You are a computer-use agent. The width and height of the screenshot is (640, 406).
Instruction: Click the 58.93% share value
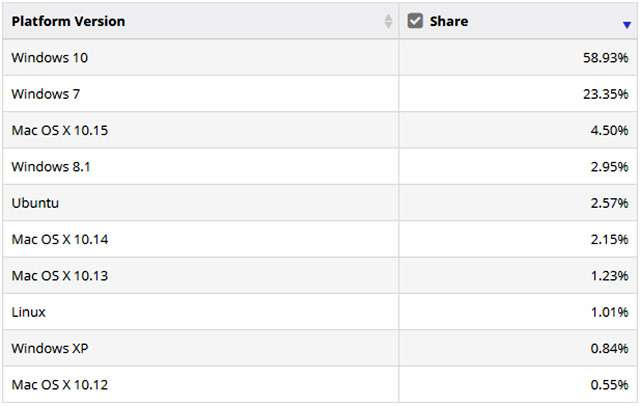pos(607,58)
